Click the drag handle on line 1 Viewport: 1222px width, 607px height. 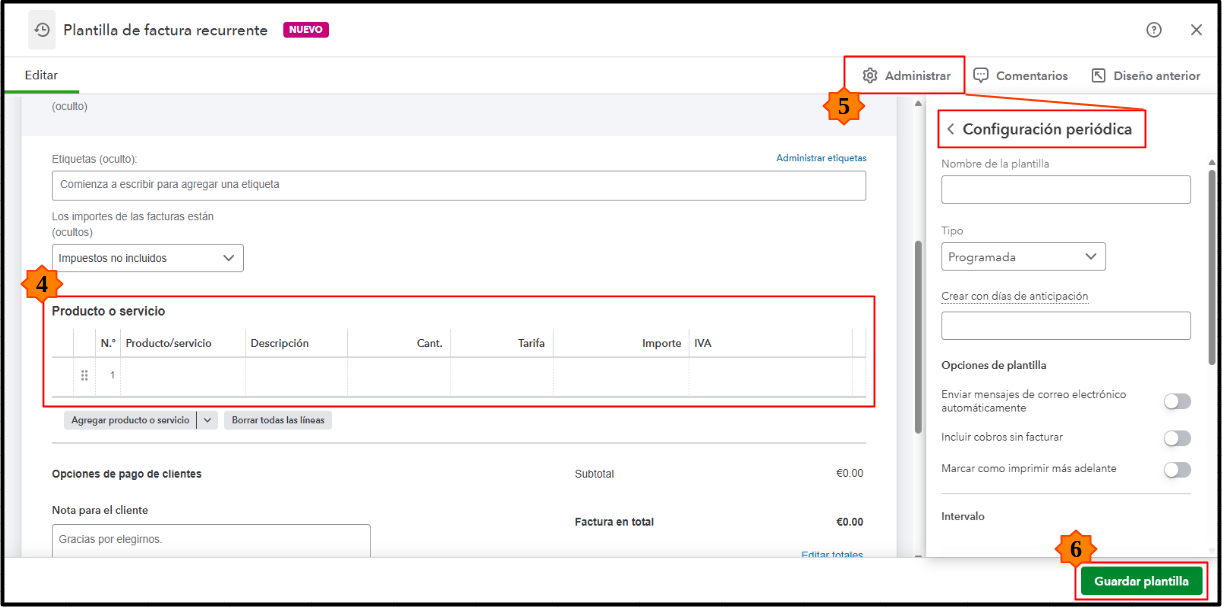tap(84, 375)
